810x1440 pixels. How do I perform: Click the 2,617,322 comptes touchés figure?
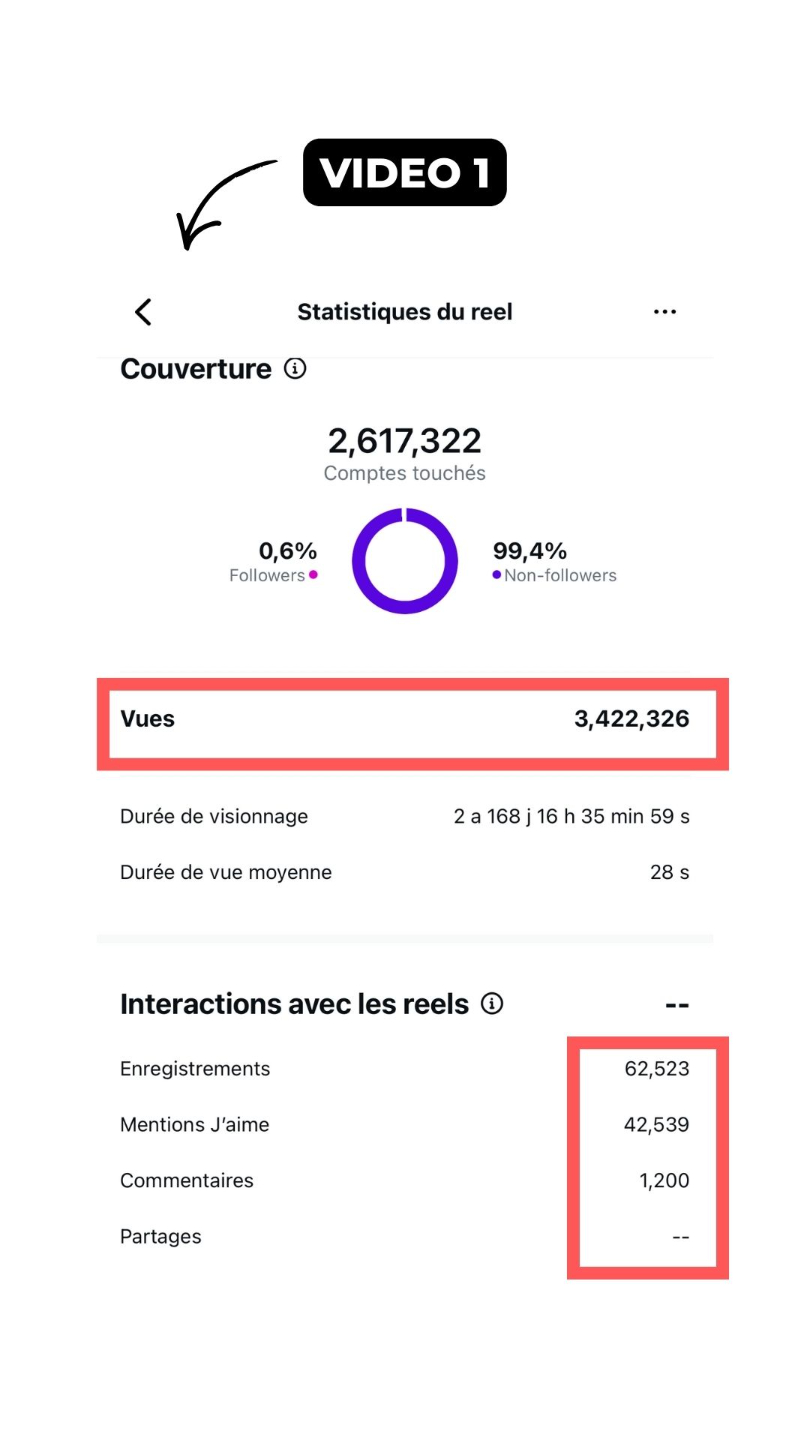[x=405, y=441]
